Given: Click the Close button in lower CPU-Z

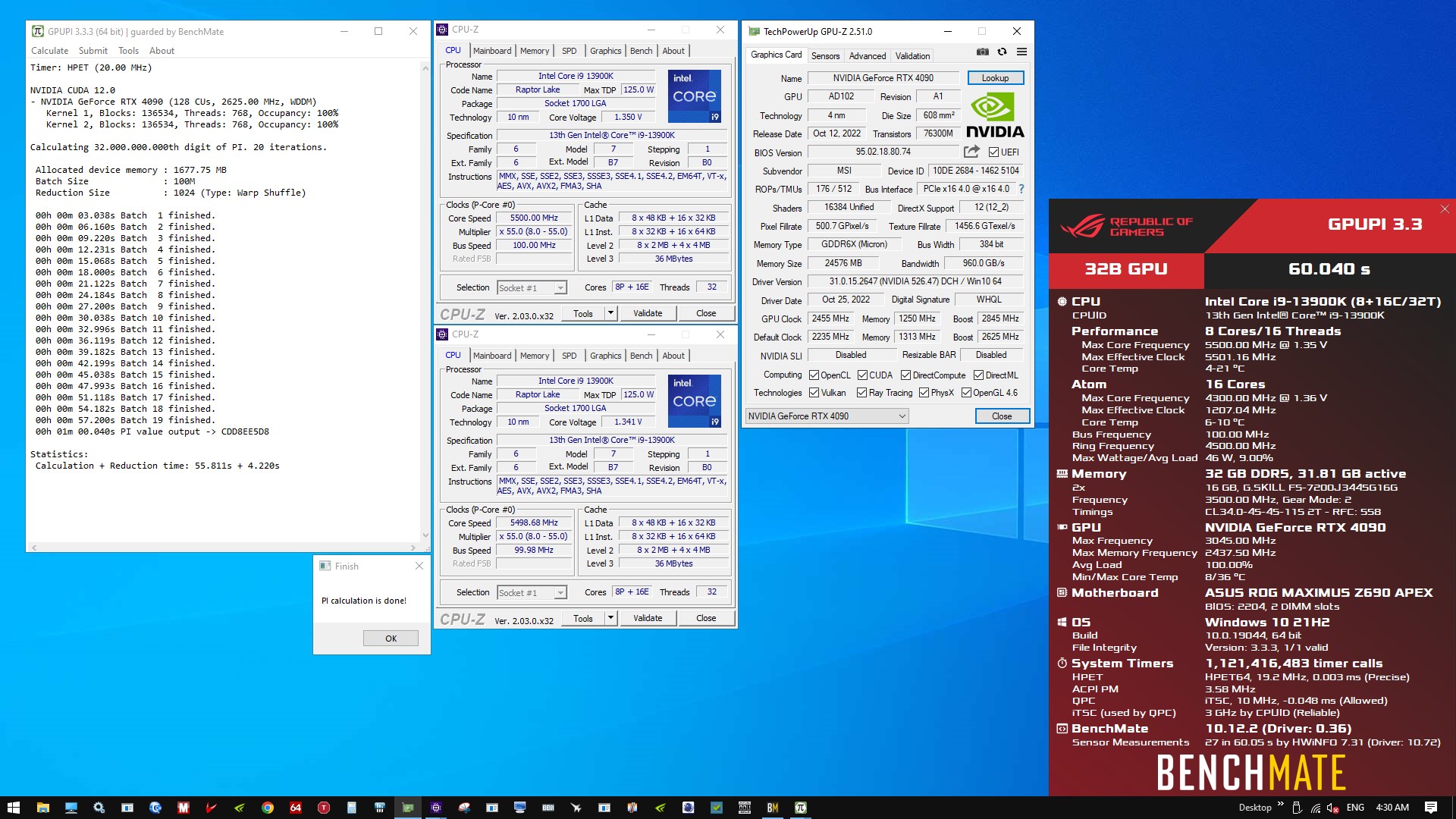Looking at the screenshot, I should pyautogui.click(x=706, y=618).
